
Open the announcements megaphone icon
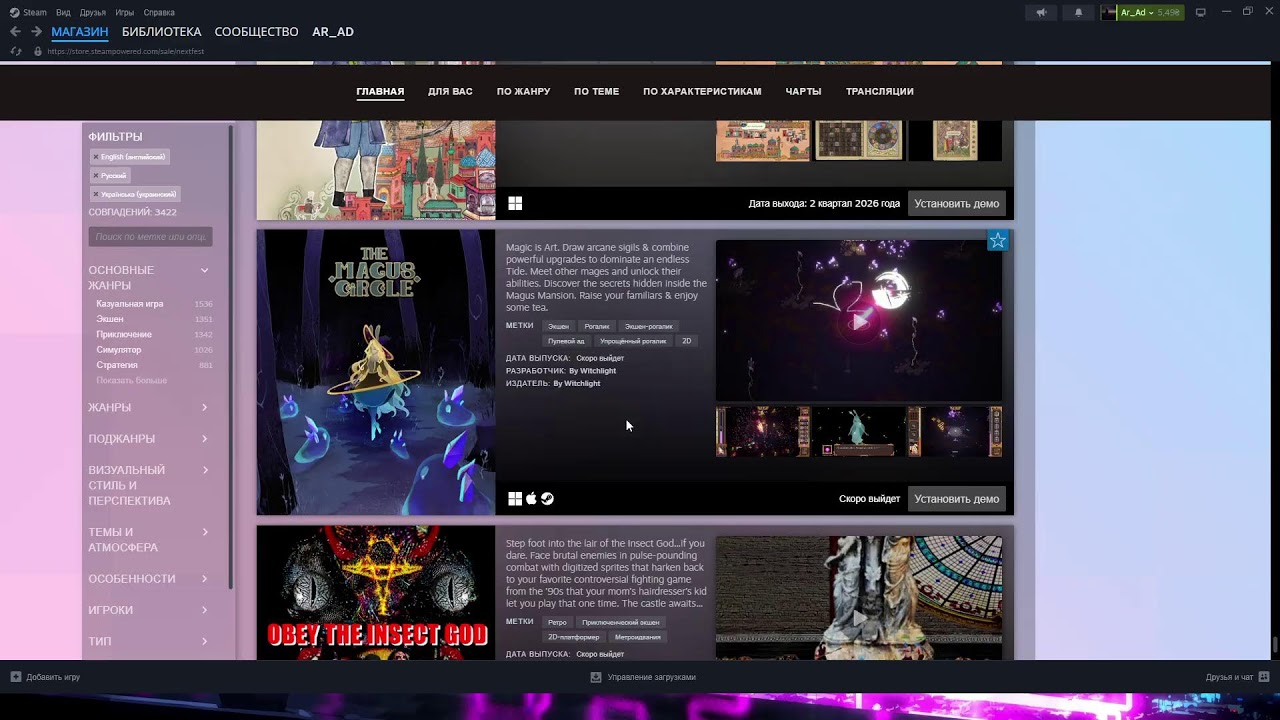tap(1041, 13)
